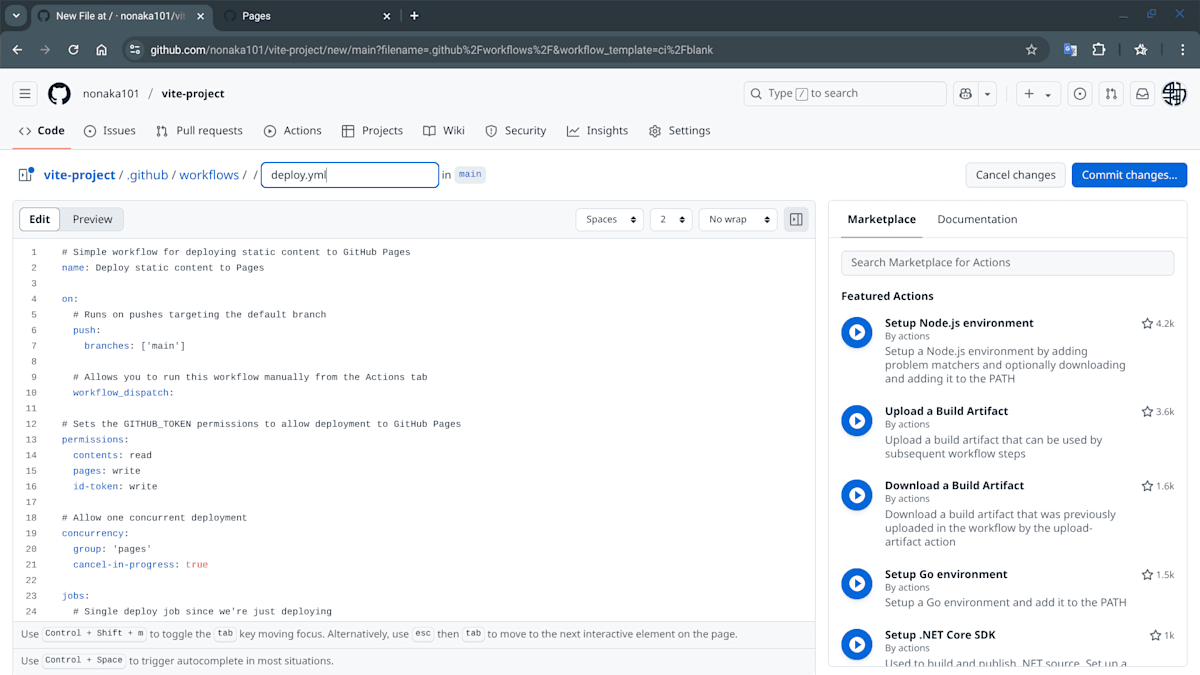Star the Upload a Build Artifact action
The image size is (1200, 675).
coord(1147,411)
